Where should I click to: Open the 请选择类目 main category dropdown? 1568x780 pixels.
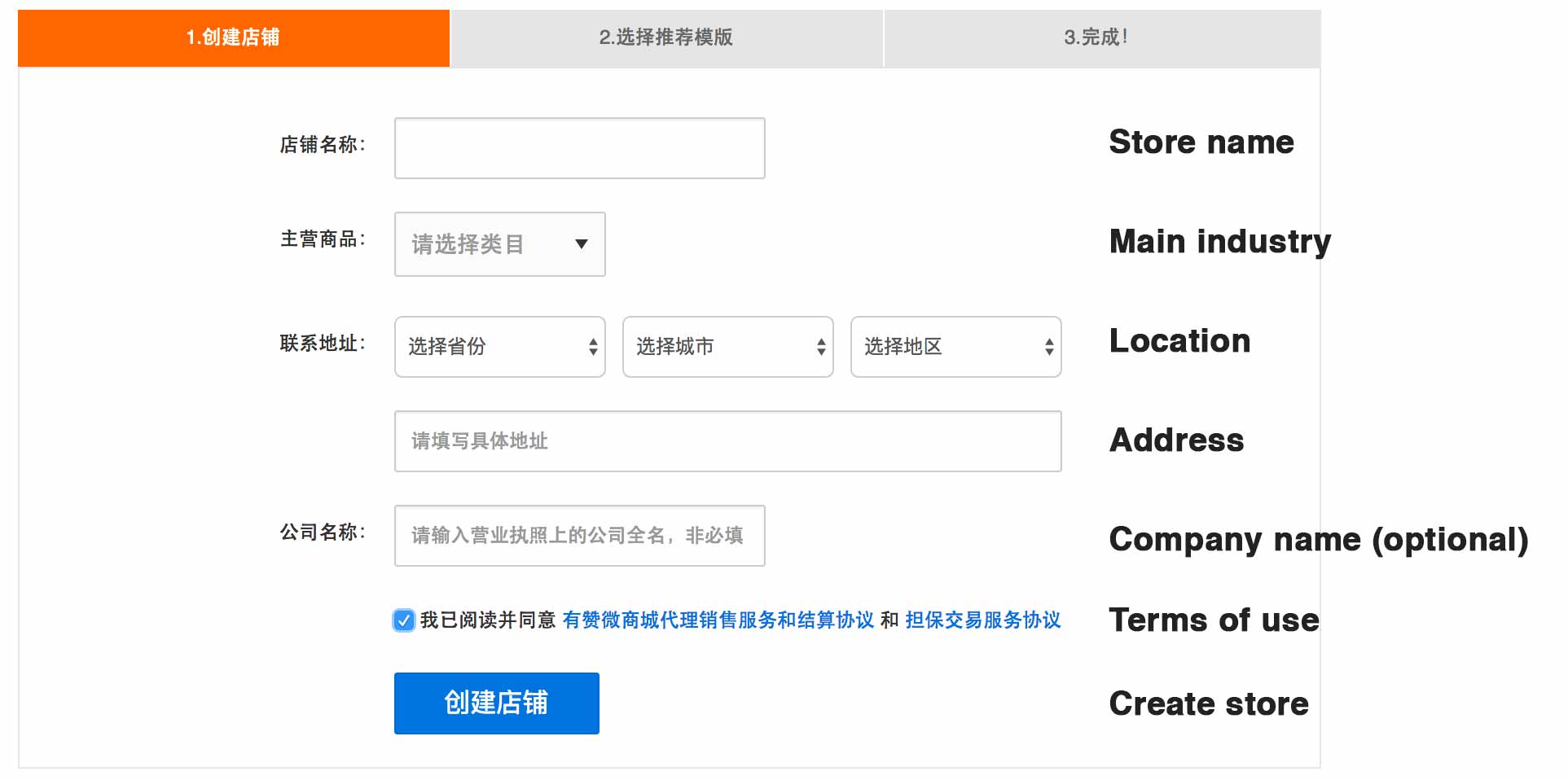coord(500,244)
